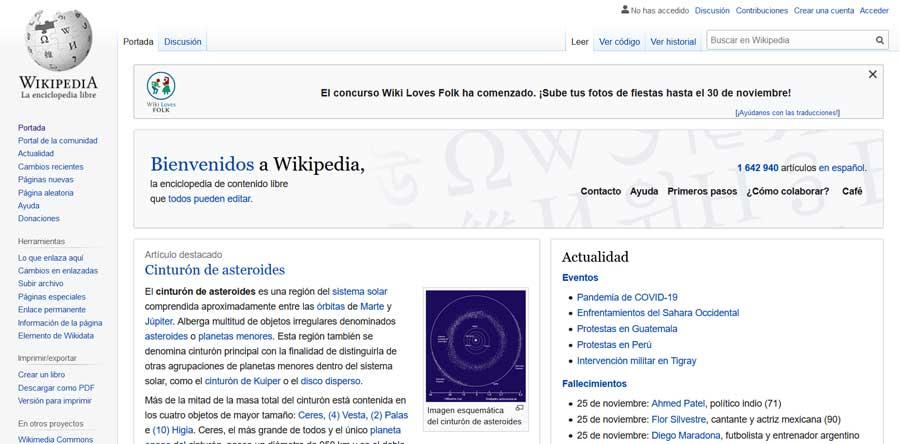This screenshot has width=900, height=444.
Task: Click Descargar como PDF
Action: tap(56, 388)
